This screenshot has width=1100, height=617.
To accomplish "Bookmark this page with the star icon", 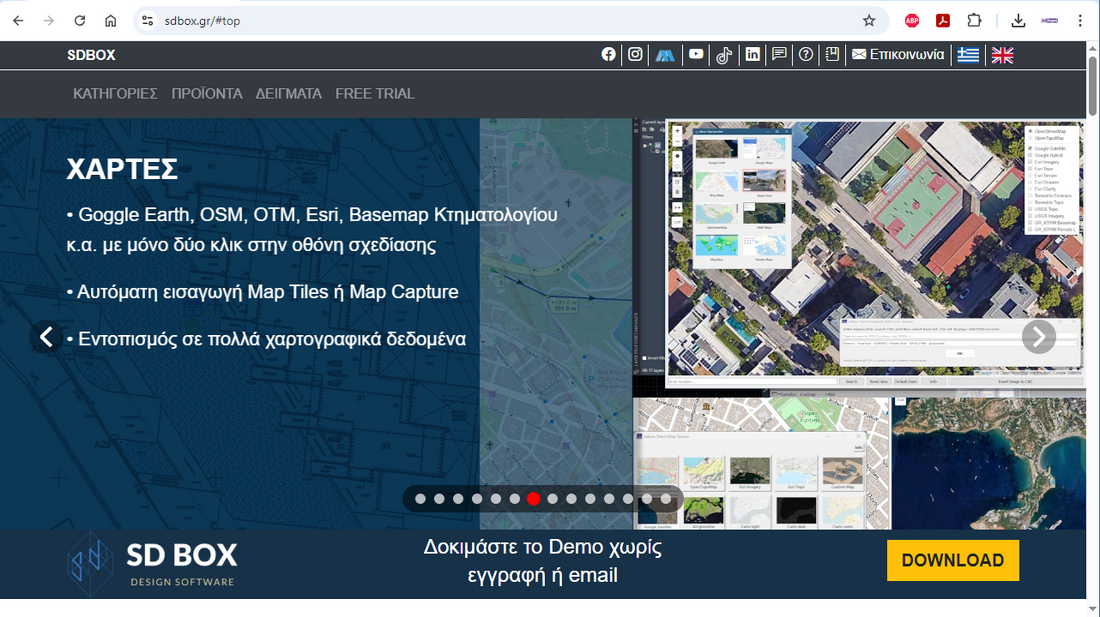I will [x=869, y=20].
